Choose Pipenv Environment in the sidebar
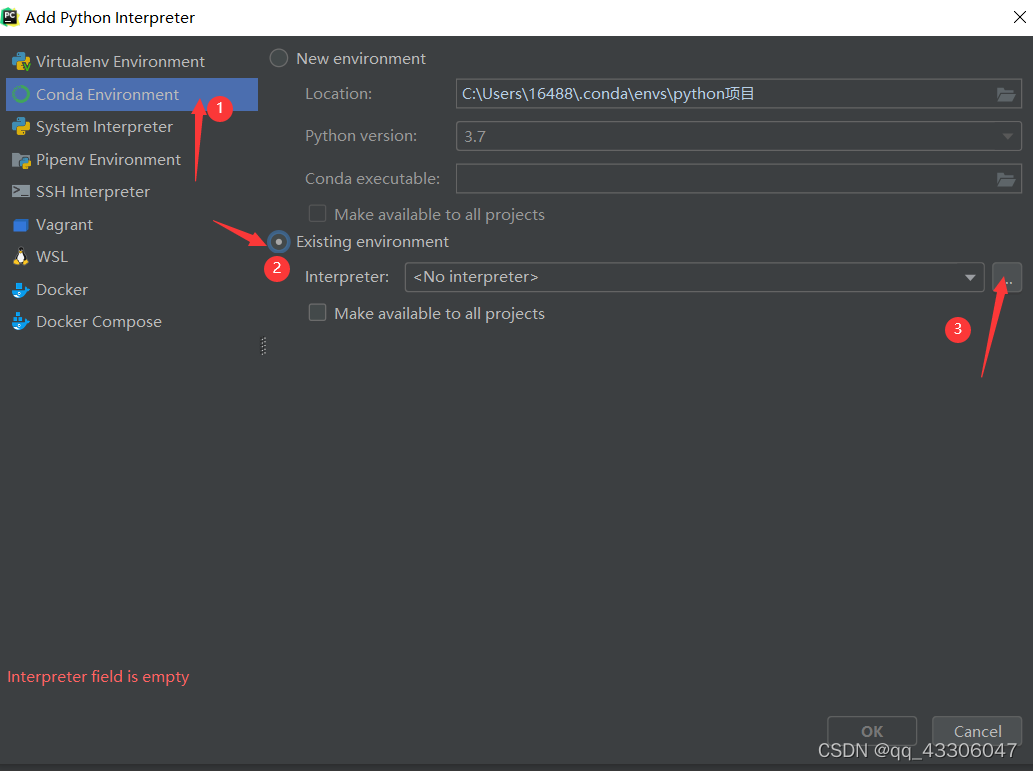The image size is (1033, 771). coord(132,159)
